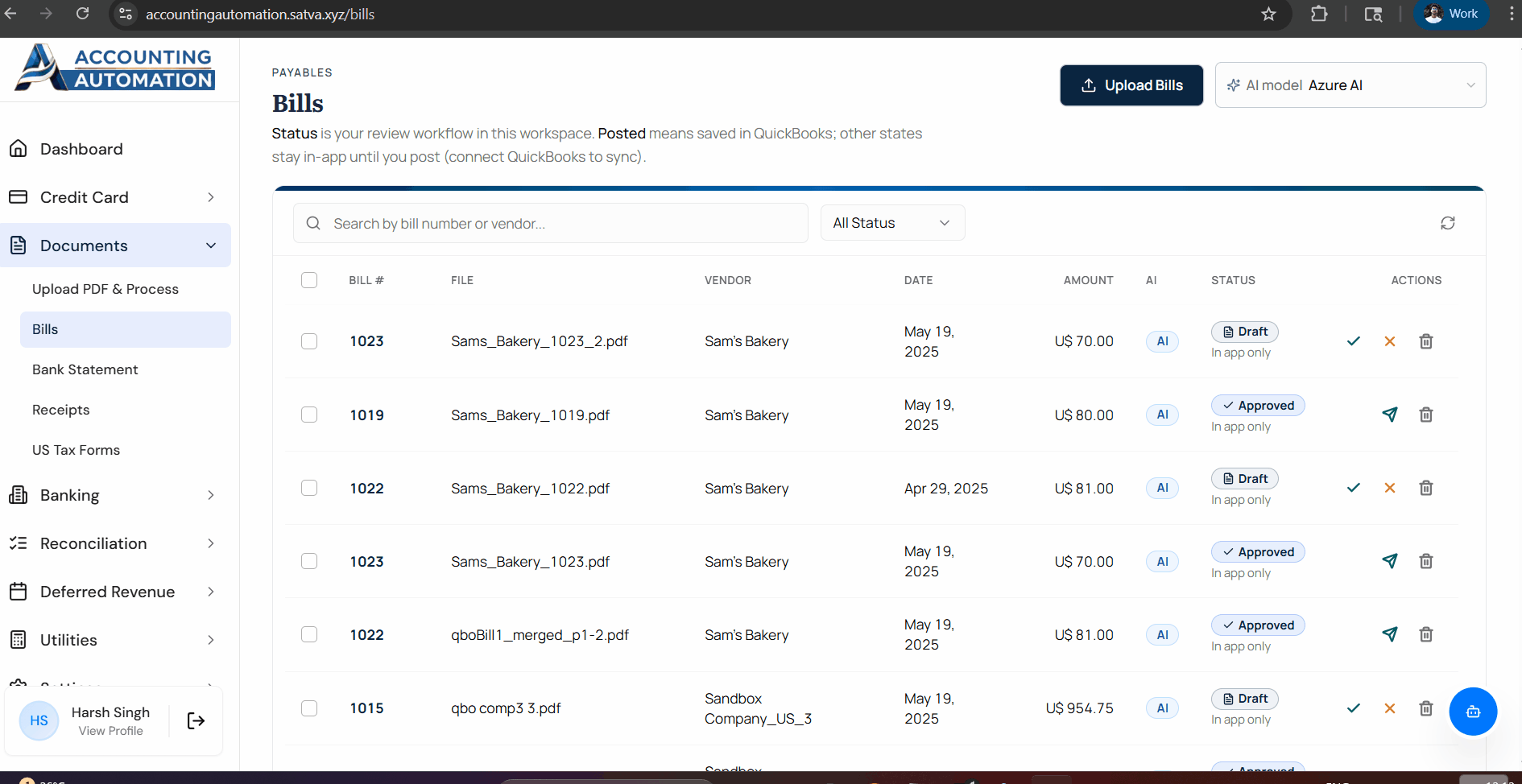Expand the Credit Card menu

(115, 197)
